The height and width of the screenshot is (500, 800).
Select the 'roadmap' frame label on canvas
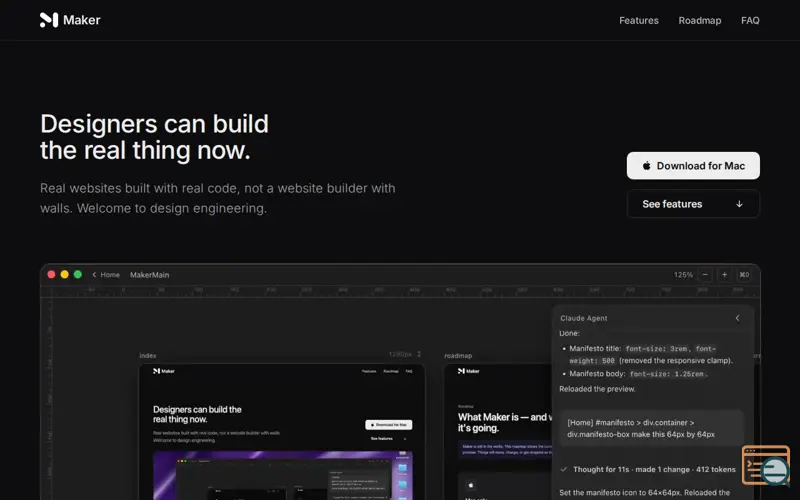(x=458, y=356)
